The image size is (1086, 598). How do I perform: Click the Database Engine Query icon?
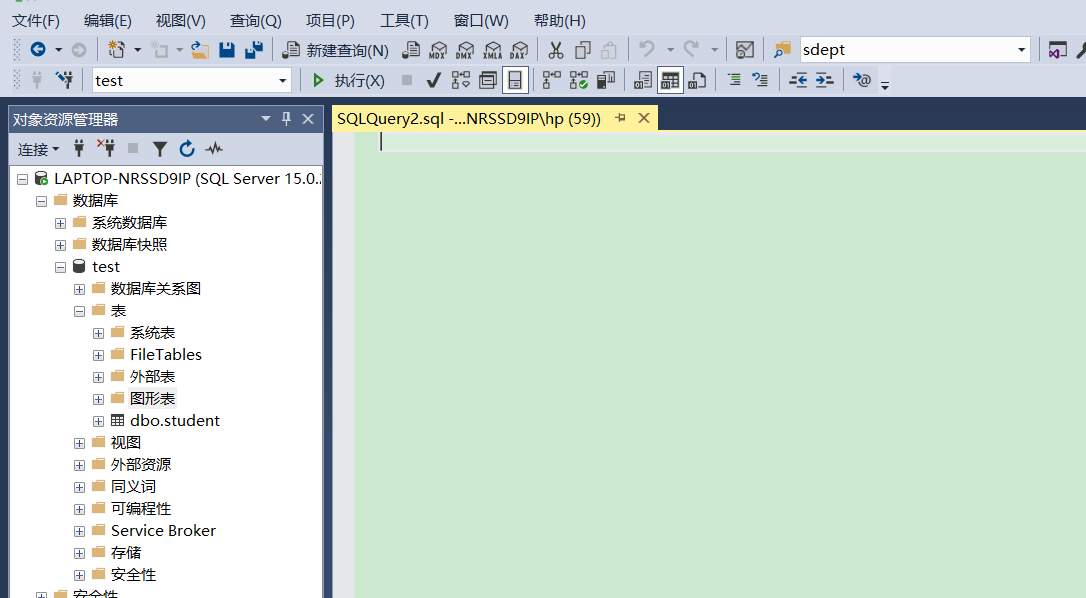coord(411,50)
